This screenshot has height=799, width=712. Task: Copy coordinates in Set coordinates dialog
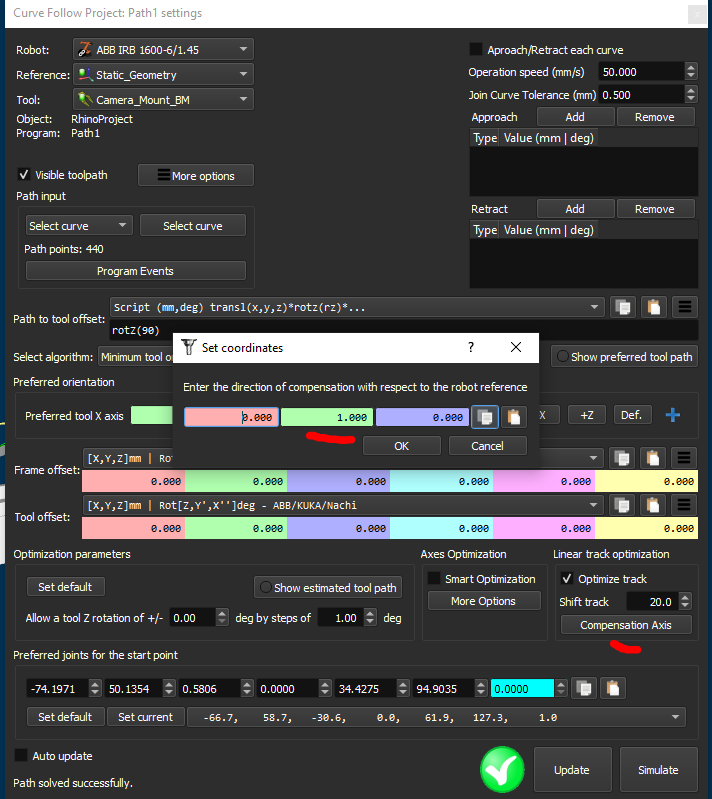click(x=485, y=417)
